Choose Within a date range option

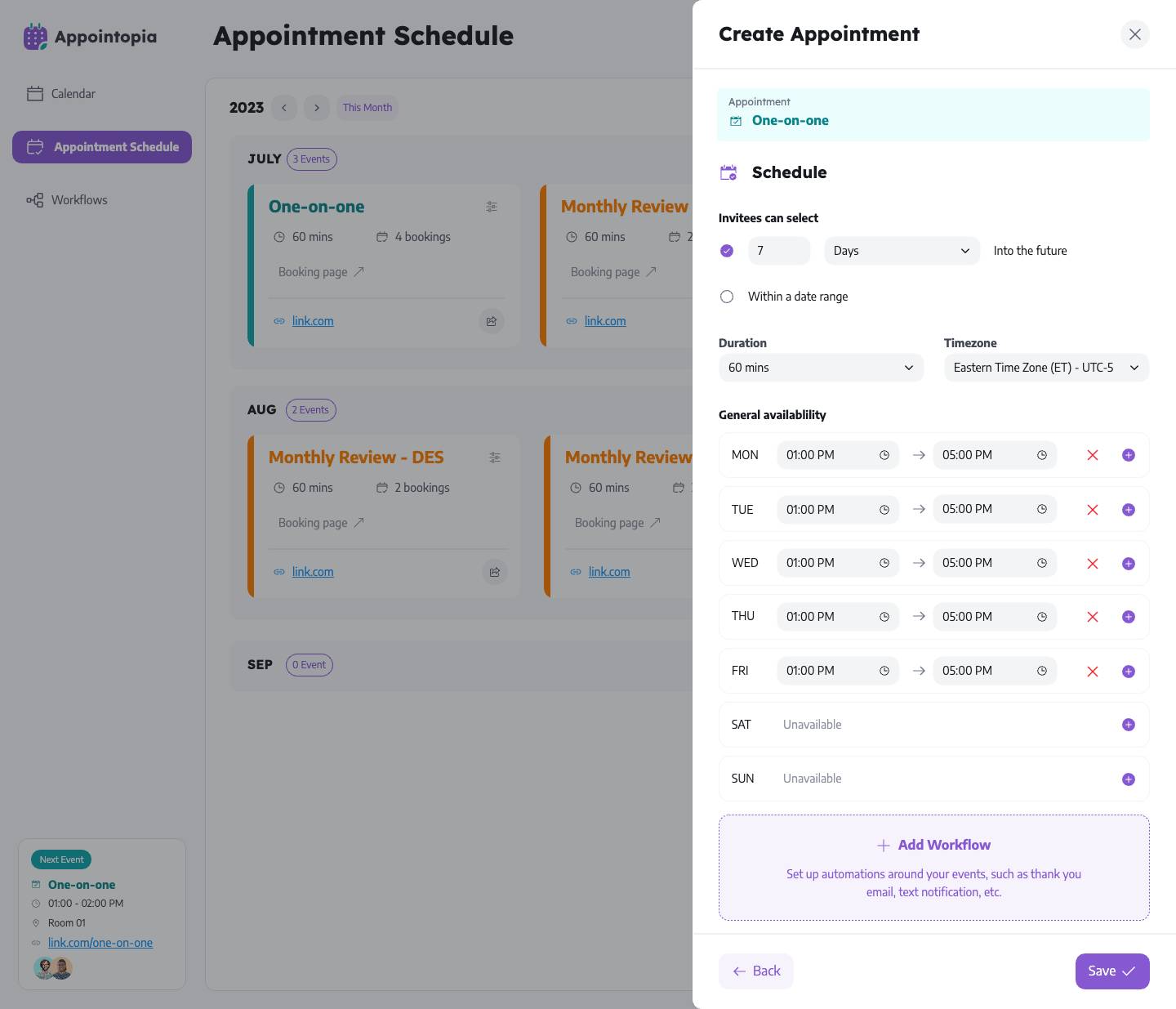pyautogui.click(x=727, y=297)
